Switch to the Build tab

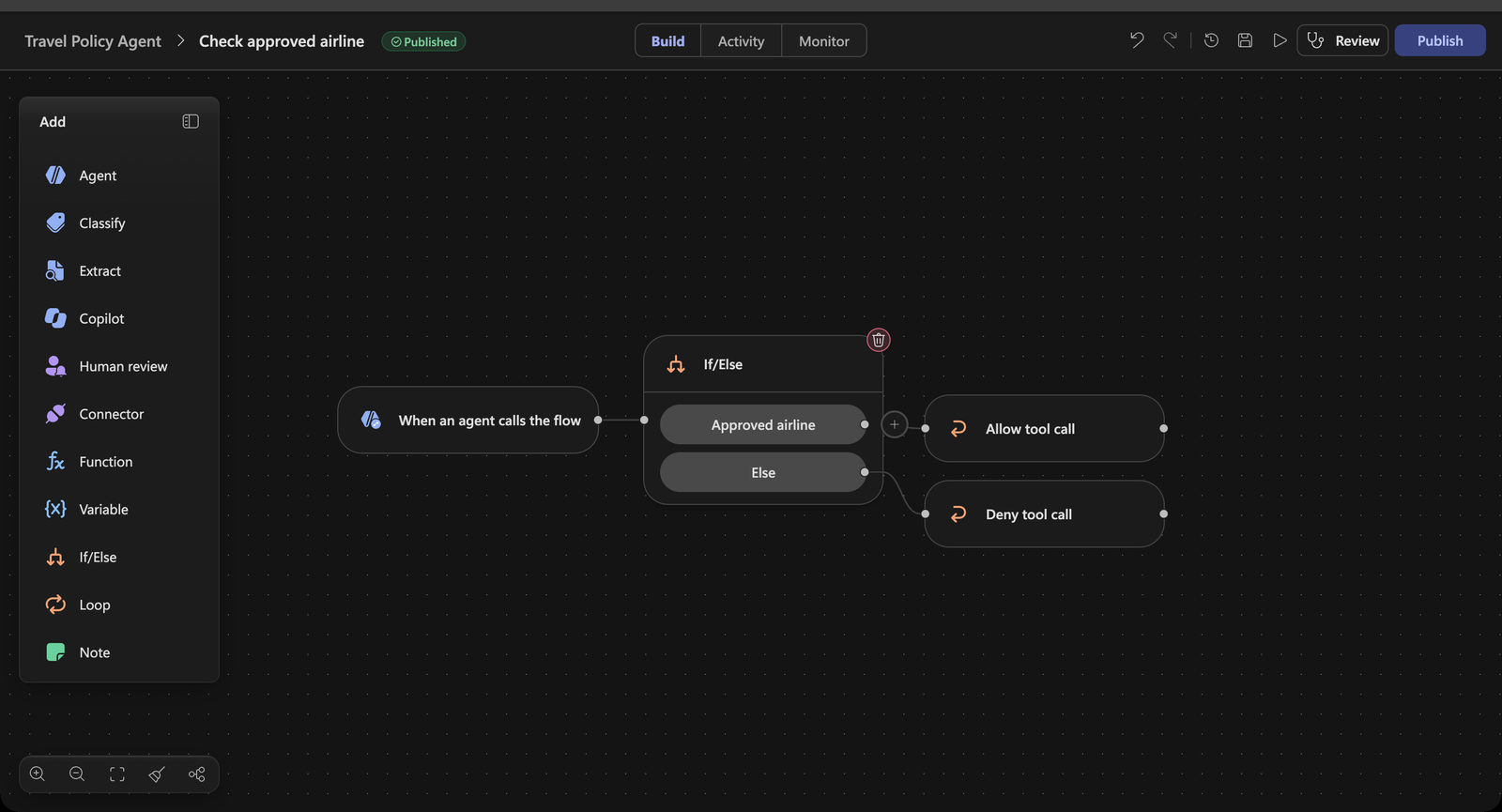click(x=668, y=40)
